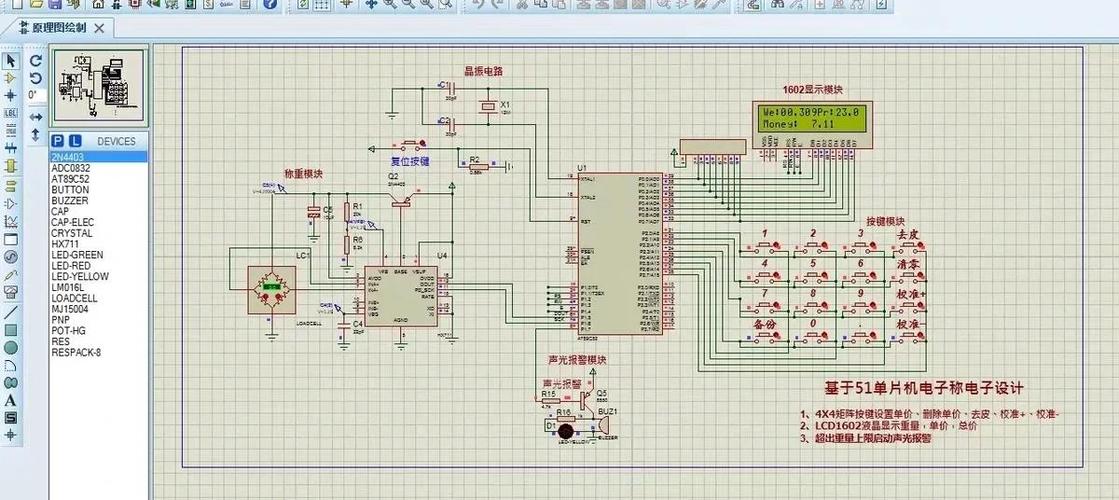The image size is (1119, 500).
Task: Select the 2D line drawing tool
Action: click(11, 312)
